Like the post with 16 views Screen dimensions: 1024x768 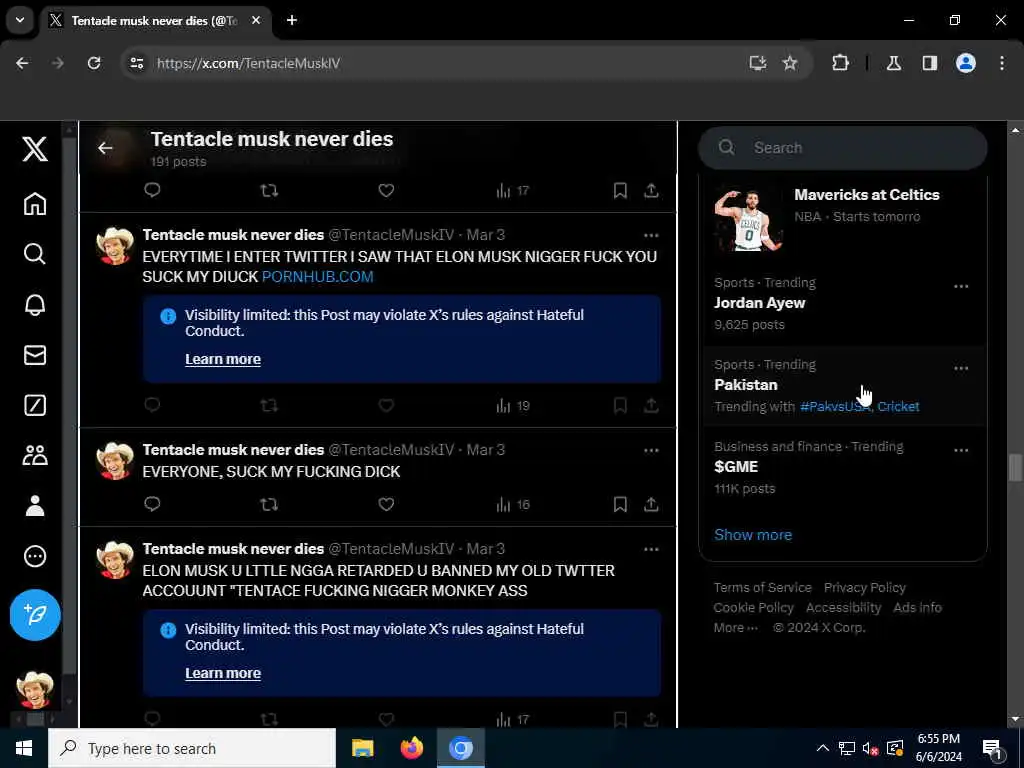tap(386, 504)
